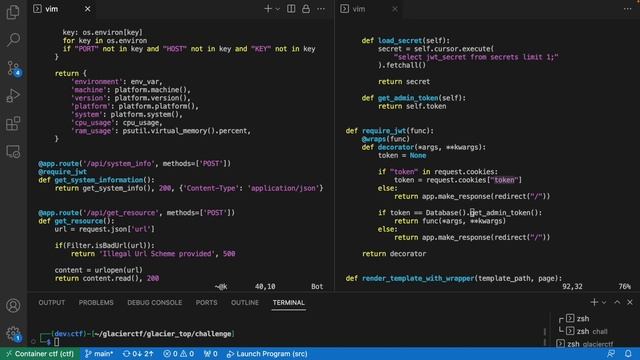Switch to the OUTLINE panel tab
The width and height of the screenshot is (640, 360).
pos(244,302)
